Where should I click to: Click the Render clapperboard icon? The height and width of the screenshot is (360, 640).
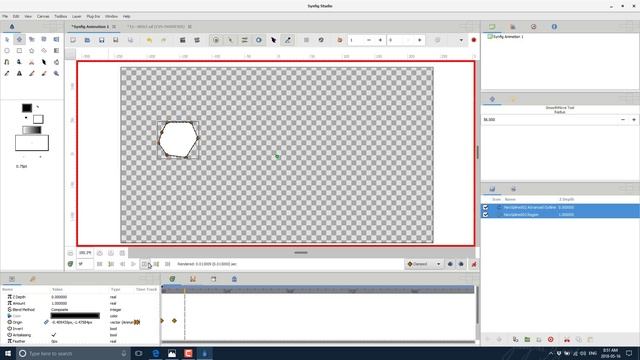(182, 40)
